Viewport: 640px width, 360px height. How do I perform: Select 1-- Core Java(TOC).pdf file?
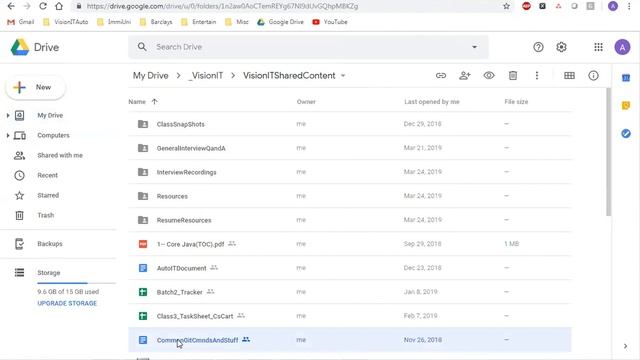(350, 244)
